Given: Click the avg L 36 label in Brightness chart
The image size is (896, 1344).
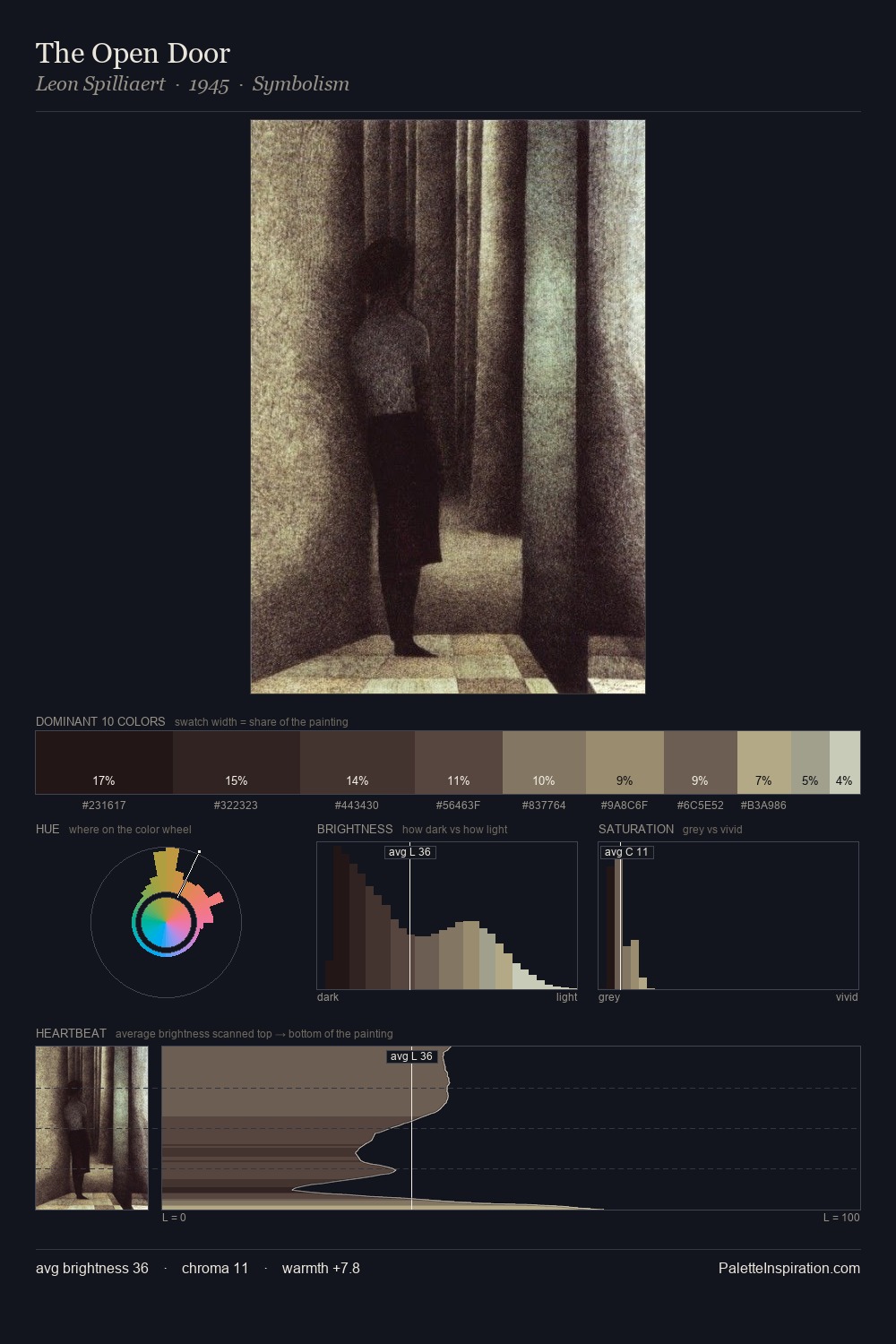Looking at the screenshot, I should pos(409,852).
